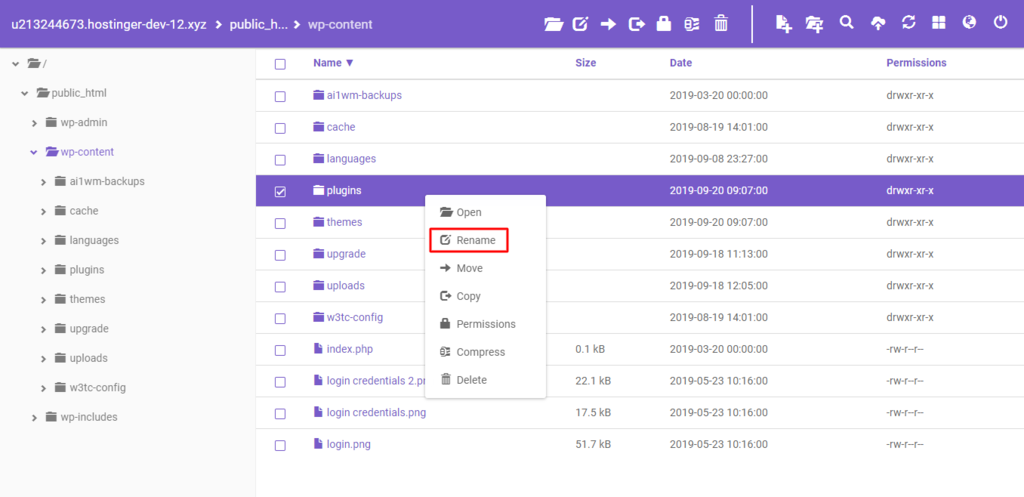The image size is (1024, 497).
Task: Collapse the wp-content tree node
Action: tap(33, 152)
